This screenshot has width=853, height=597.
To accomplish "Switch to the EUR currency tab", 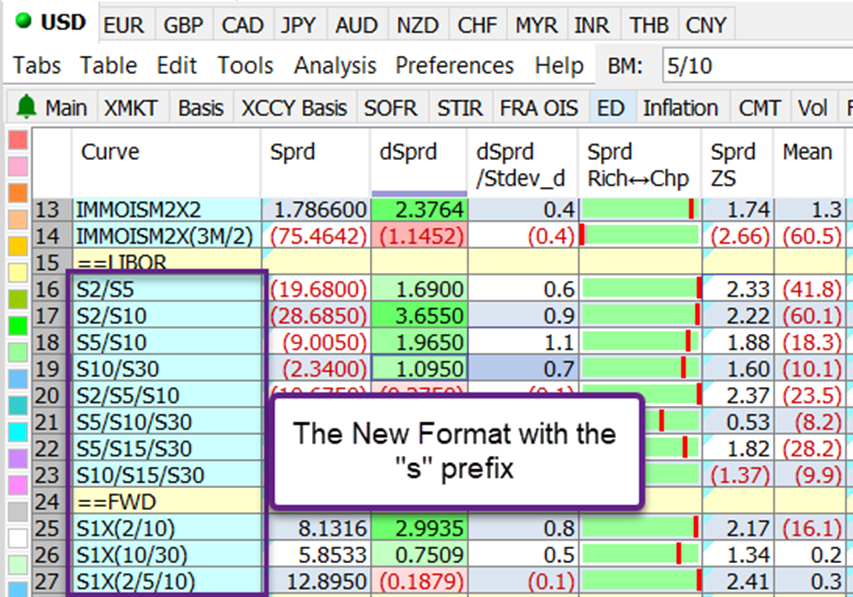I will coord(124,25).
